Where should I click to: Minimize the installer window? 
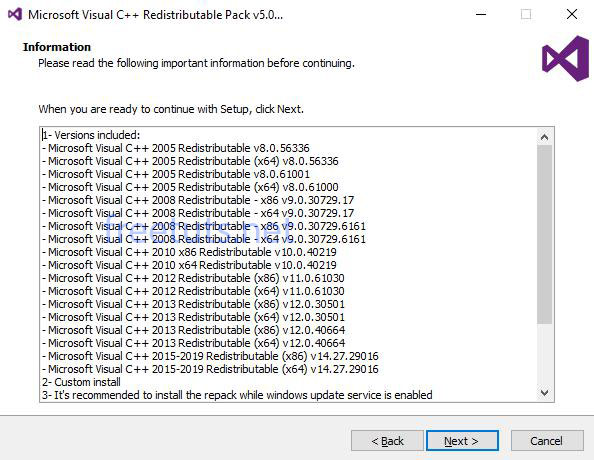click(481, 14)
